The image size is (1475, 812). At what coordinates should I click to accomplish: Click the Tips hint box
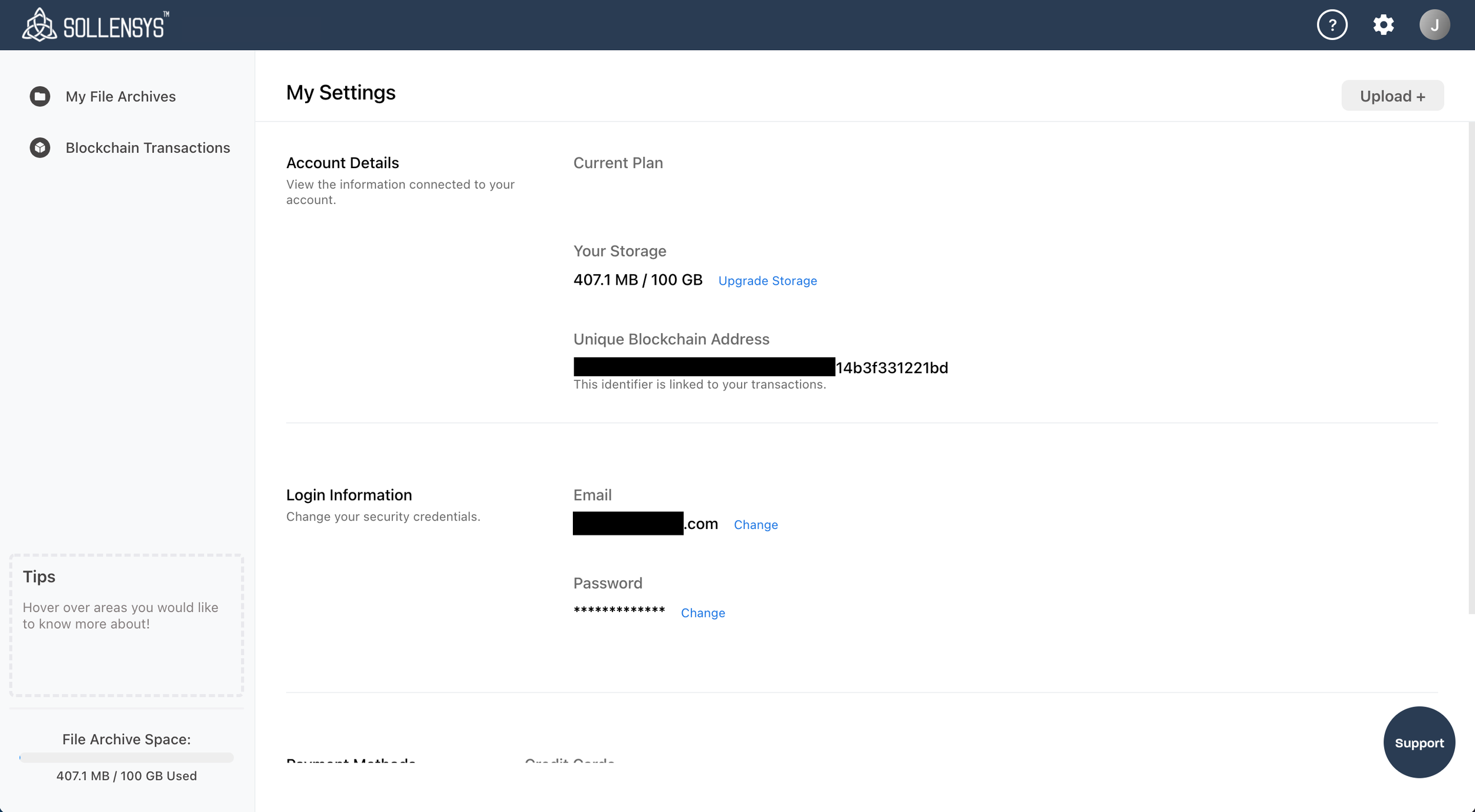[126, 625]
